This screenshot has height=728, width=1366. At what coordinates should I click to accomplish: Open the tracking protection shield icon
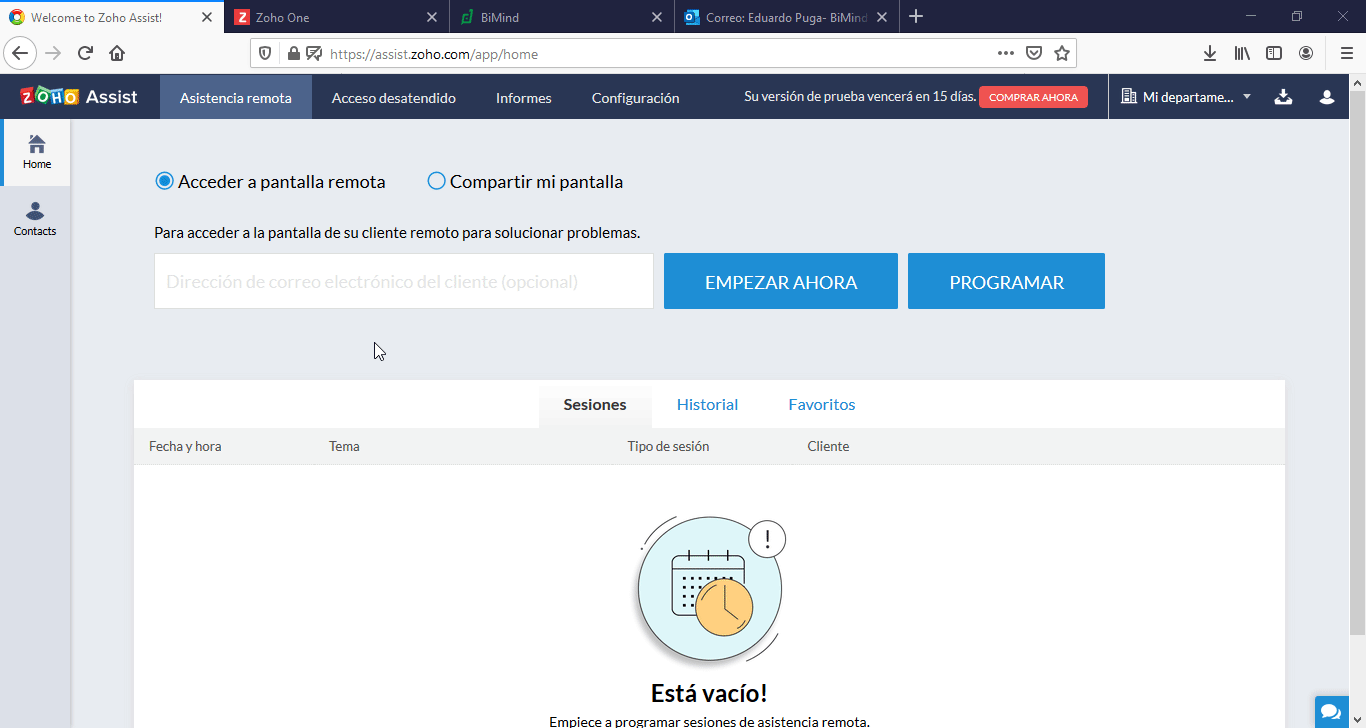(x=265, y=54)
